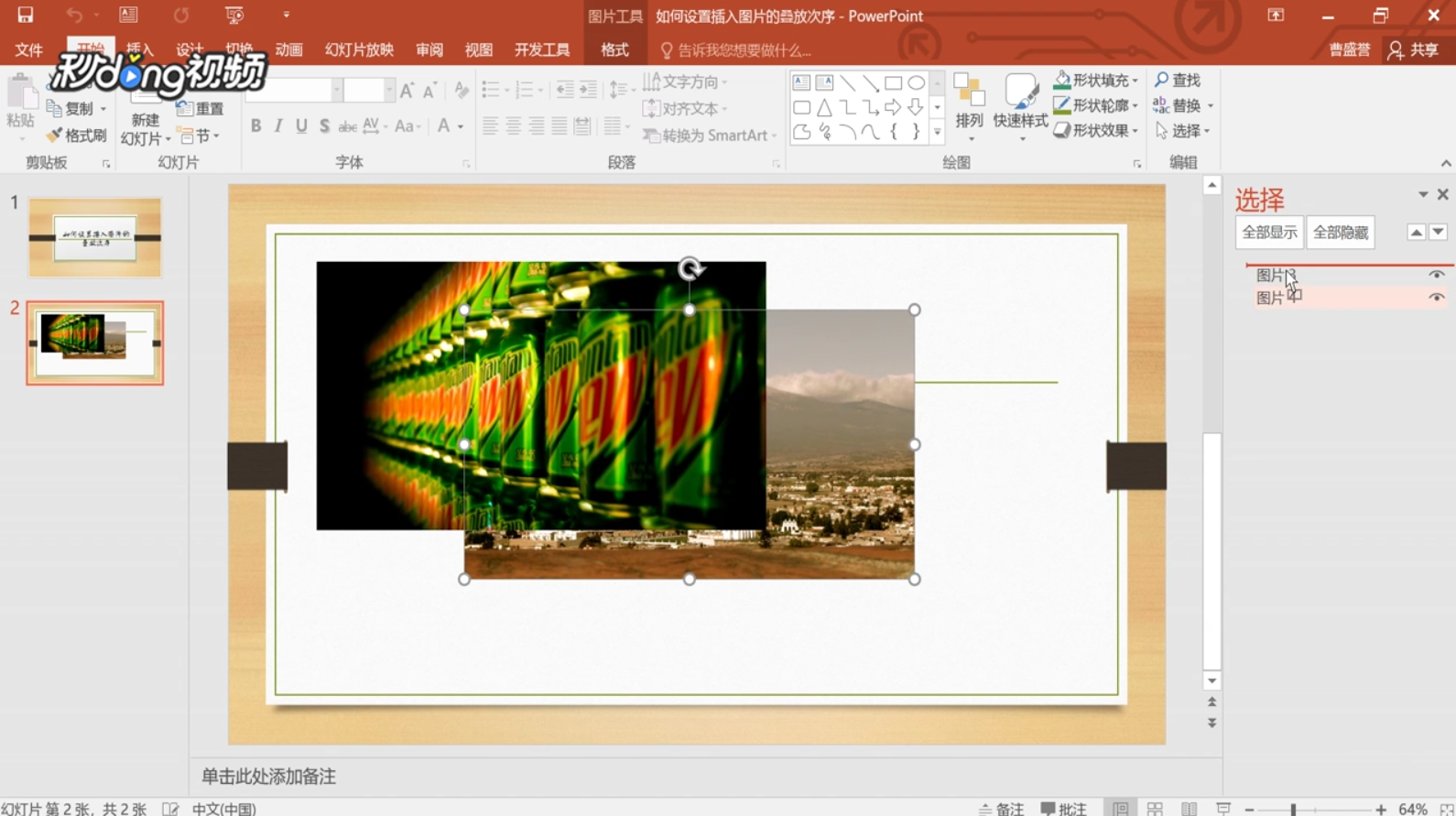
Task: Align text left
Action: [491, 126]
